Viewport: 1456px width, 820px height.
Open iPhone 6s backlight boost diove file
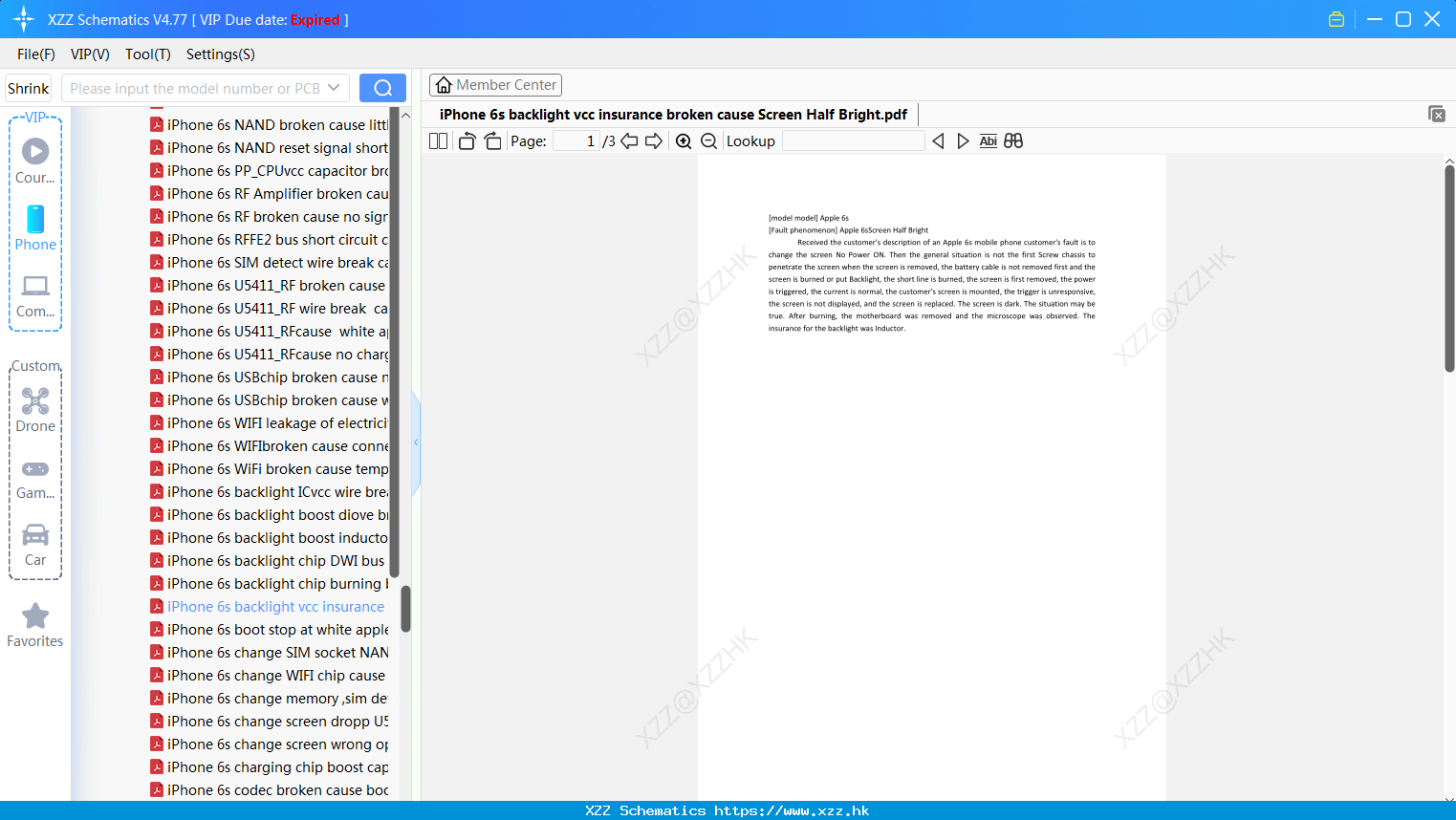pos(269,515)
